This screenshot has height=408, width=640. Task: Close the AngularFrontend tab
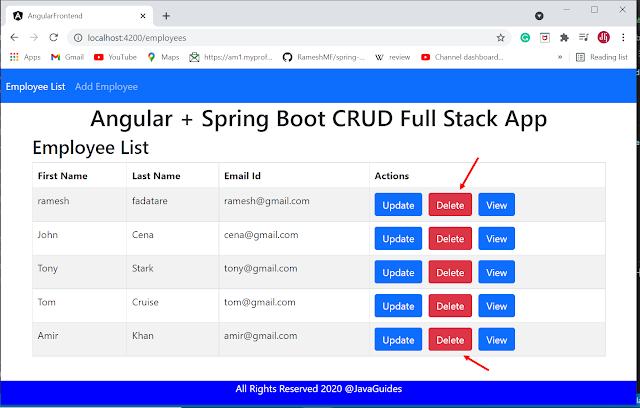tap(143, 16)
